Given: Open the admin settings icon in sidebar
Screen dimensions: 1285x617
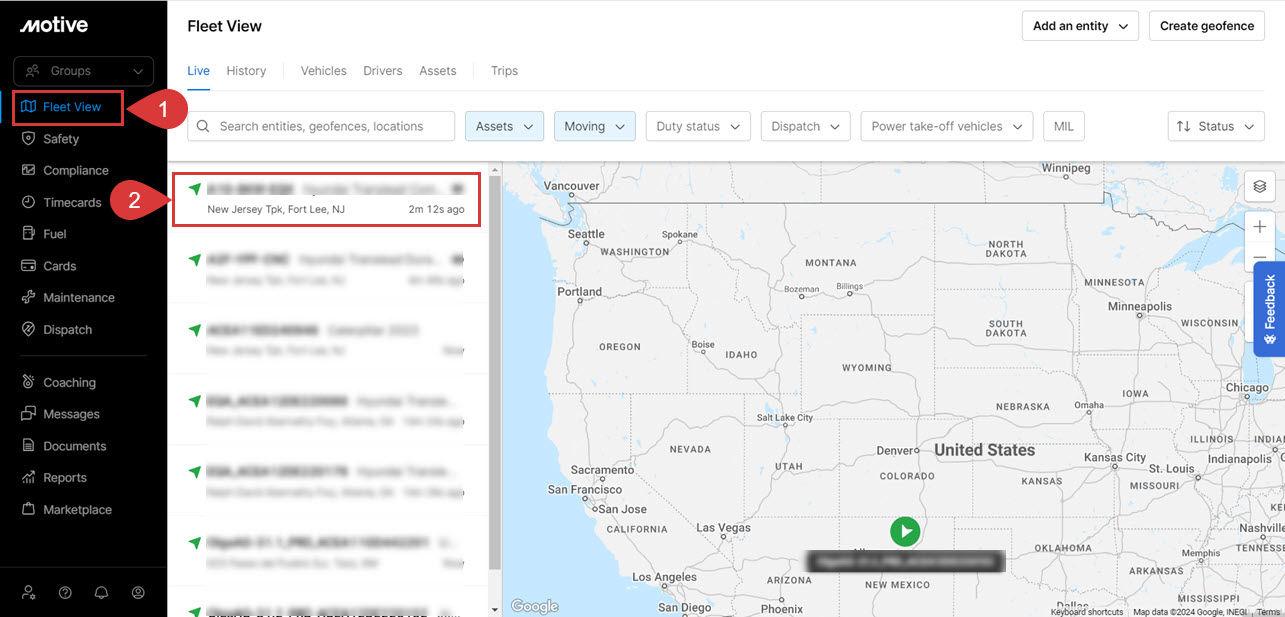Looking at the screenshot, I should point(29,592).
